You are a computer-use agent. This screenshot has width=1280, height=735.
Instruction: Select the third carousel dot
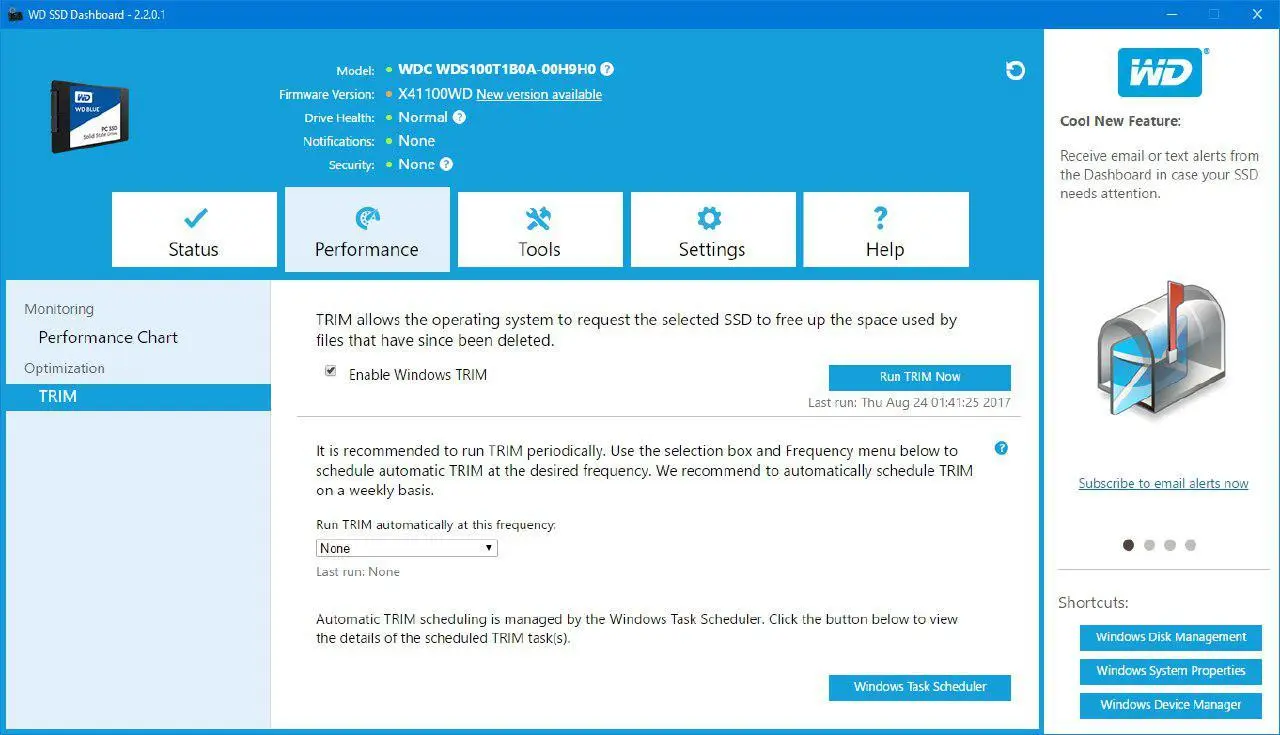pos(1170,545)
